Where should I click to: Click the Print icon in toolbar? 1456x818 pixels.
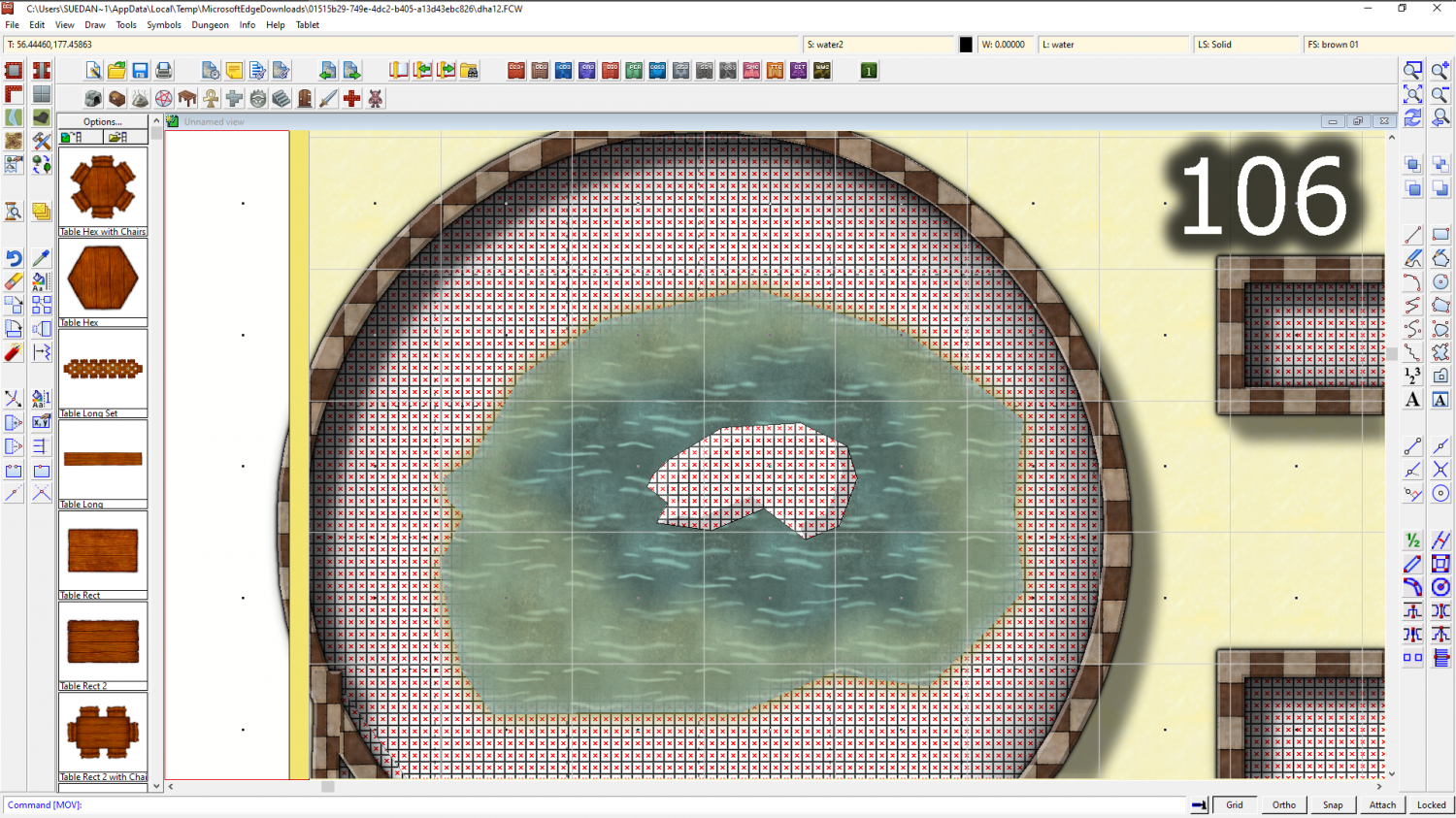[163, 71]
